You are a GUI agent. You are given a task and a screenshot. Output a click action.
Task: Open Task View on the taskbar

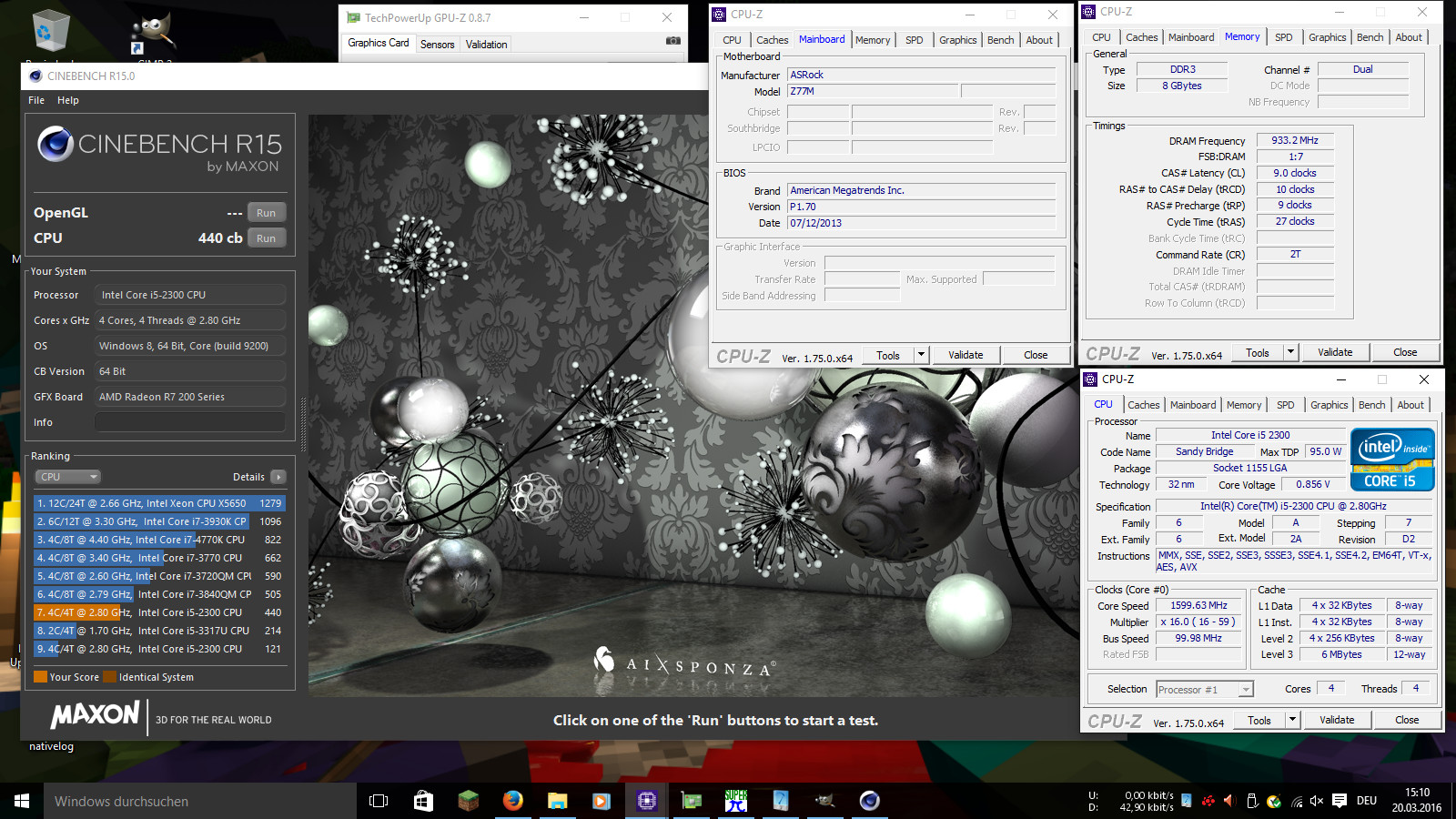coord(379,801)
